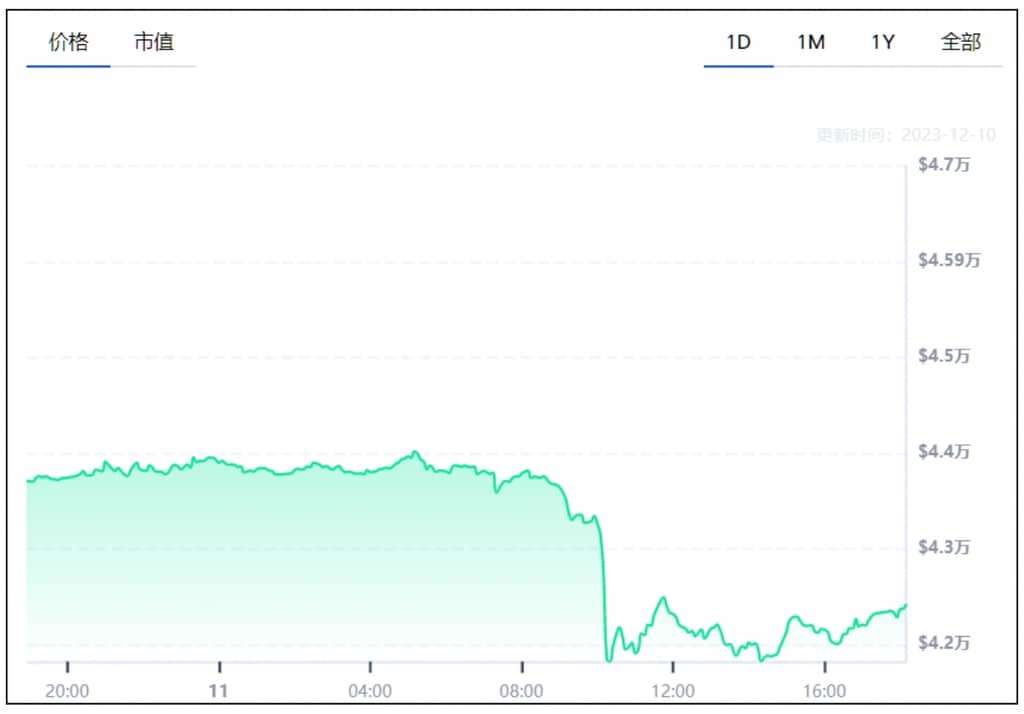This screenshot has width=1024, height=714.
Task: Select the 1D time range
Action: point(738,42)
